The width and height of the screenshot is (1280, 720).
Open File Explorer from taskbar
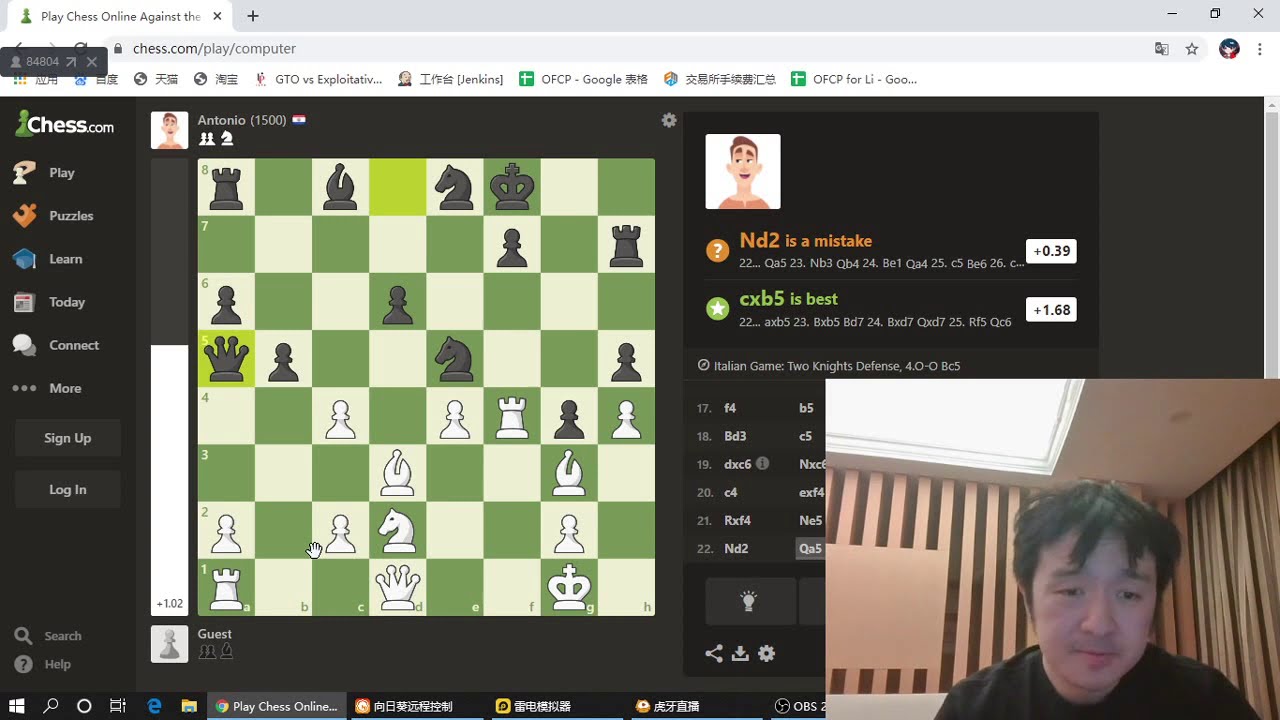(189, 706)
